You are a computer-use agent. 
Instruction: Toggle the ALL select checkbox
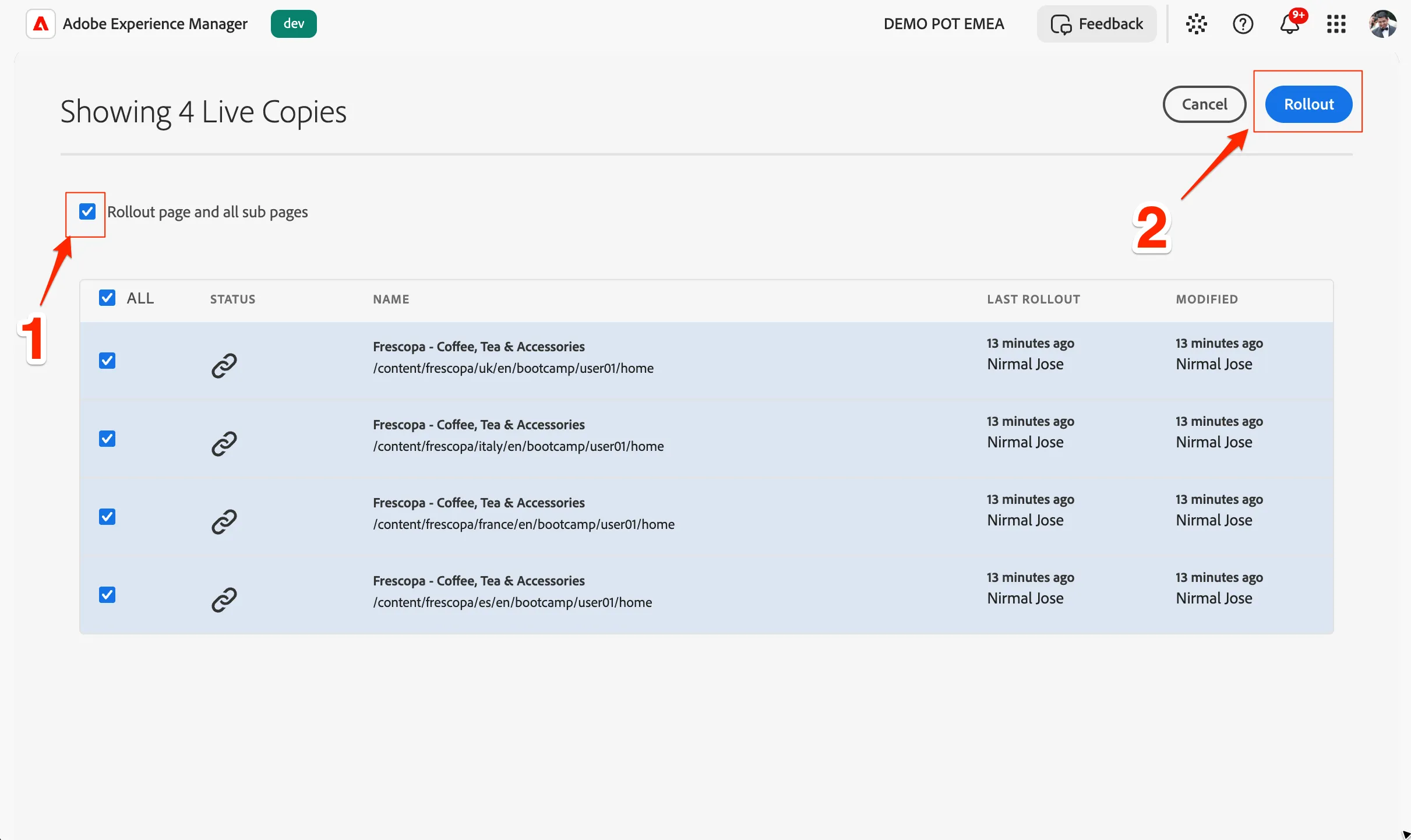(x=107, y=298)
